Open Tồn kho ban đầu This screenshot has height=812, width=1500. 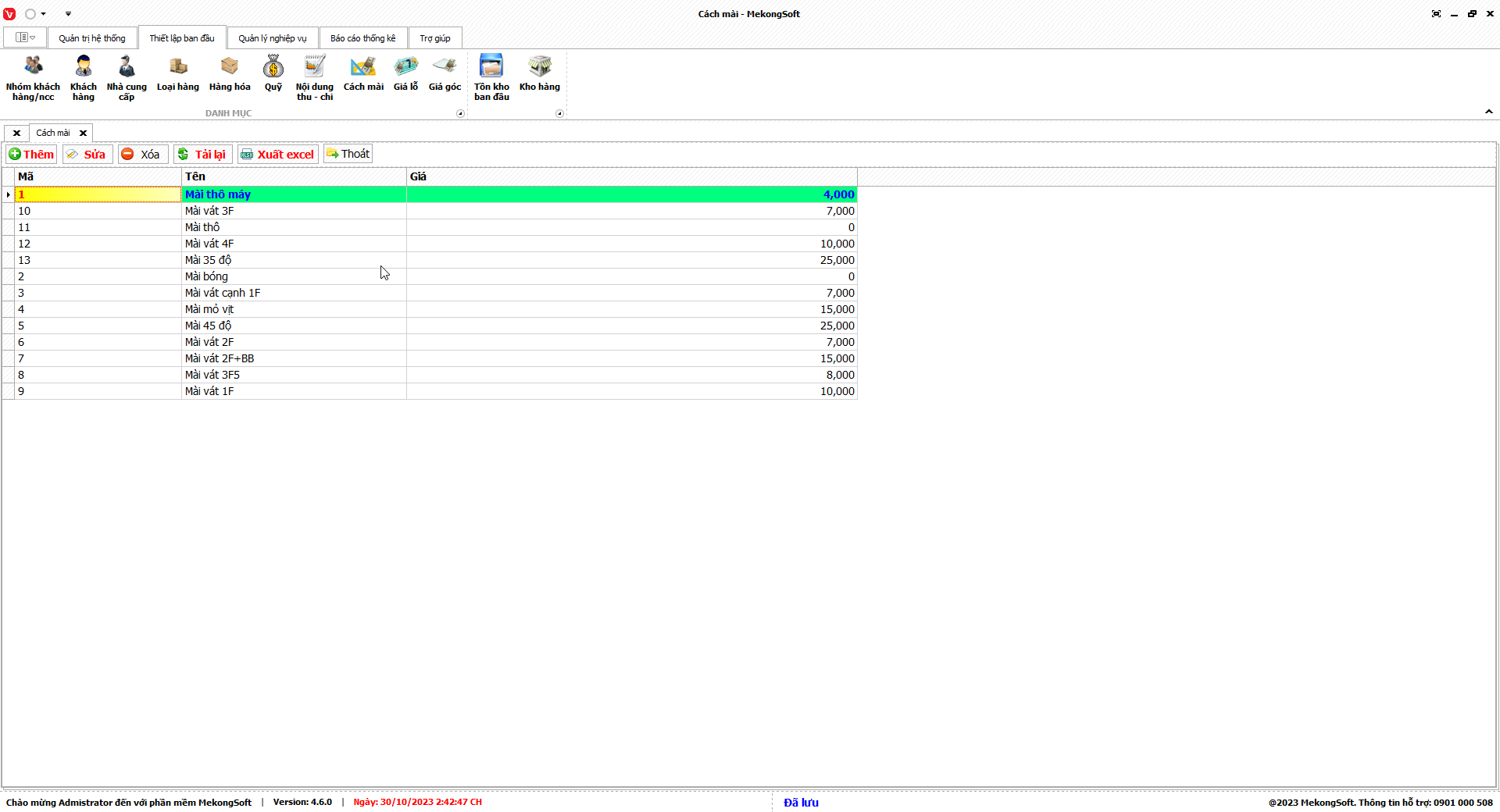pyautogui.click(x=491, y=78)
